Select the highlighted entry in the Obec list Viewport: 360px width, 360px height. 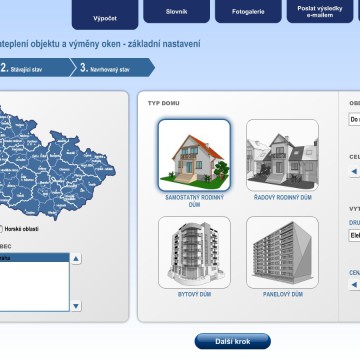[34, 258]
